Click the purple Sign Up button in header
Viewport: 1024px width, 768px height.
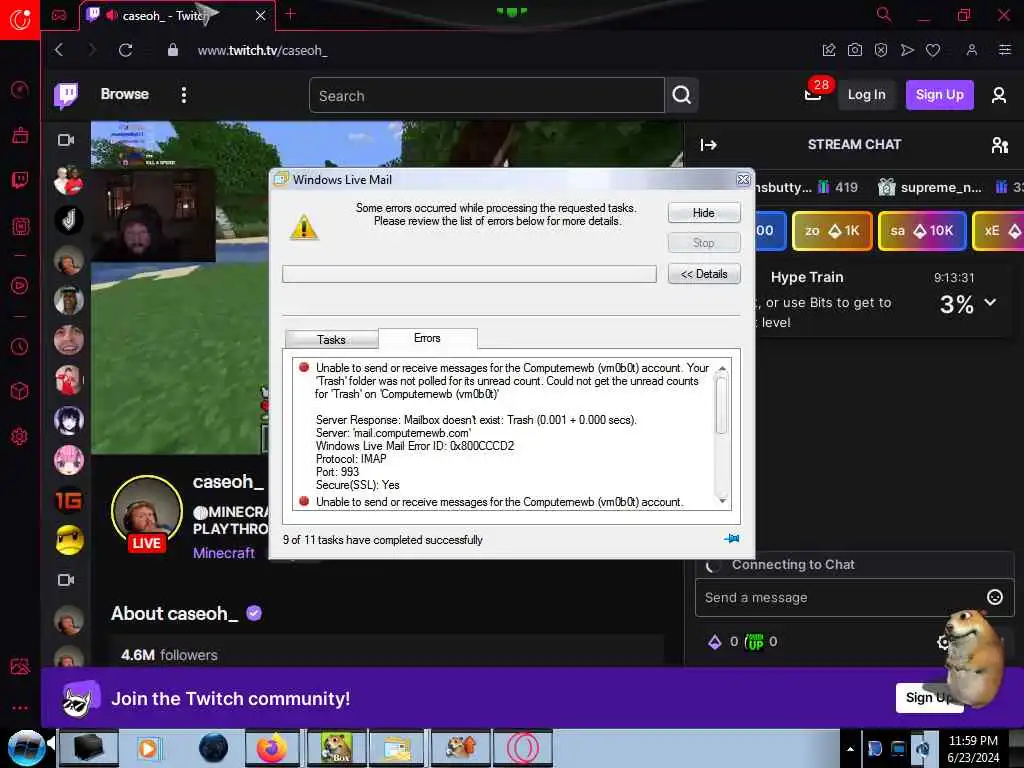pyautogui.click(x=940, y=95)
